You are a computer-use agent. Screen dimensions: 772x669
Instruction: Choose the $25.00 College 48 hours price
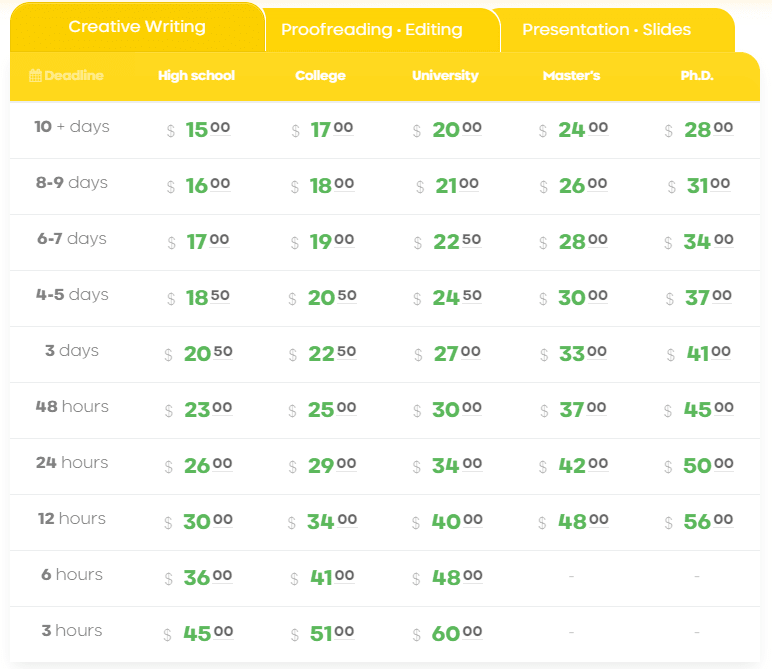pyautogui.click(x=322, y=410)
